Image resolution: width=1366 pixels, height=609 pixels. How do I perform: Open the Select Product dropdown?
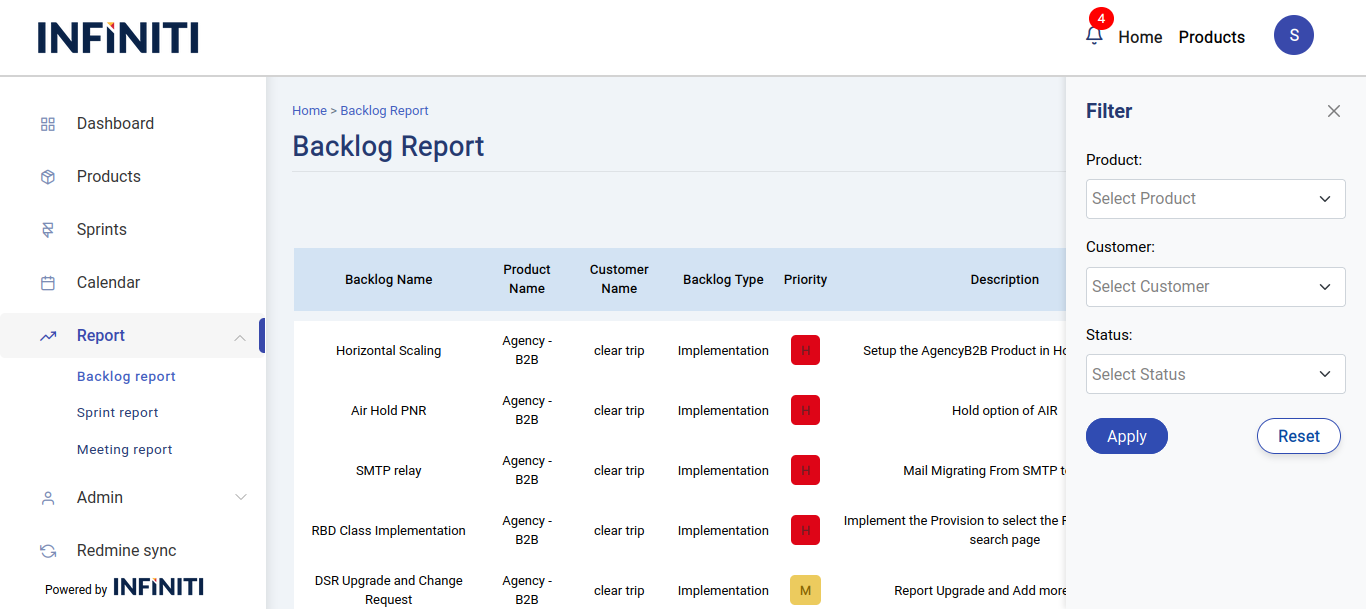[x=1215, y=199]
